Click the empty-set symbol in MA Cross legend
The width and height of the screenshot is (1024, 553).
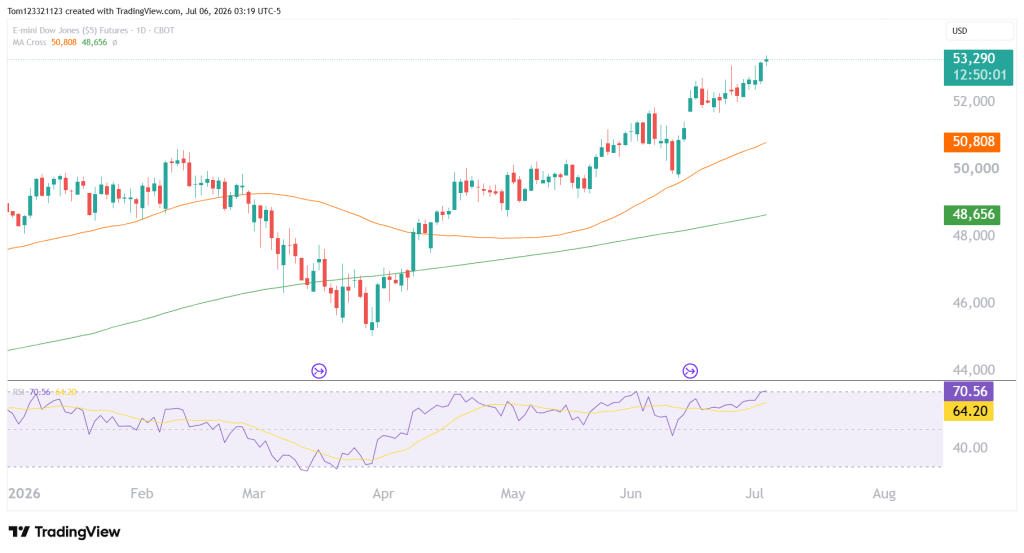(x=114, y=42)
